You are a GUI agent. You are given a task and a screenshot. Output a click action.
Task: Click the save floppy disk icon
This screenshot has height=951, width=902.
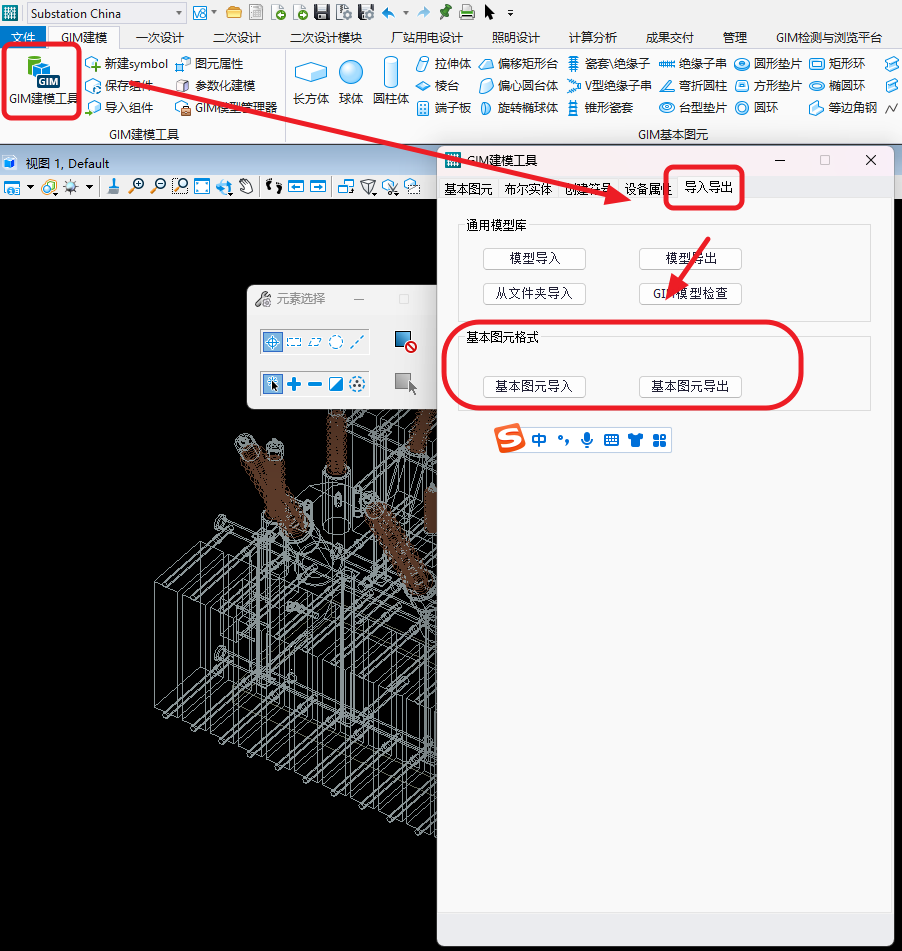tap(321, 12)
